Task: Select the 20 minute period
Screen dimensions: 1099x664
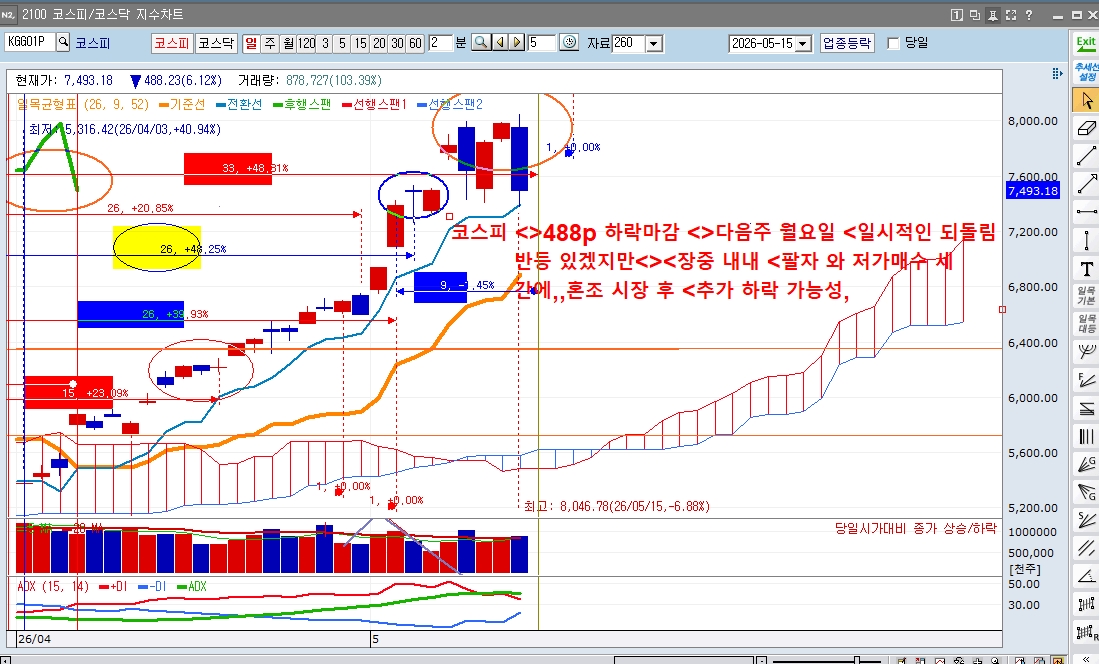Action: (x=379, y=43)
